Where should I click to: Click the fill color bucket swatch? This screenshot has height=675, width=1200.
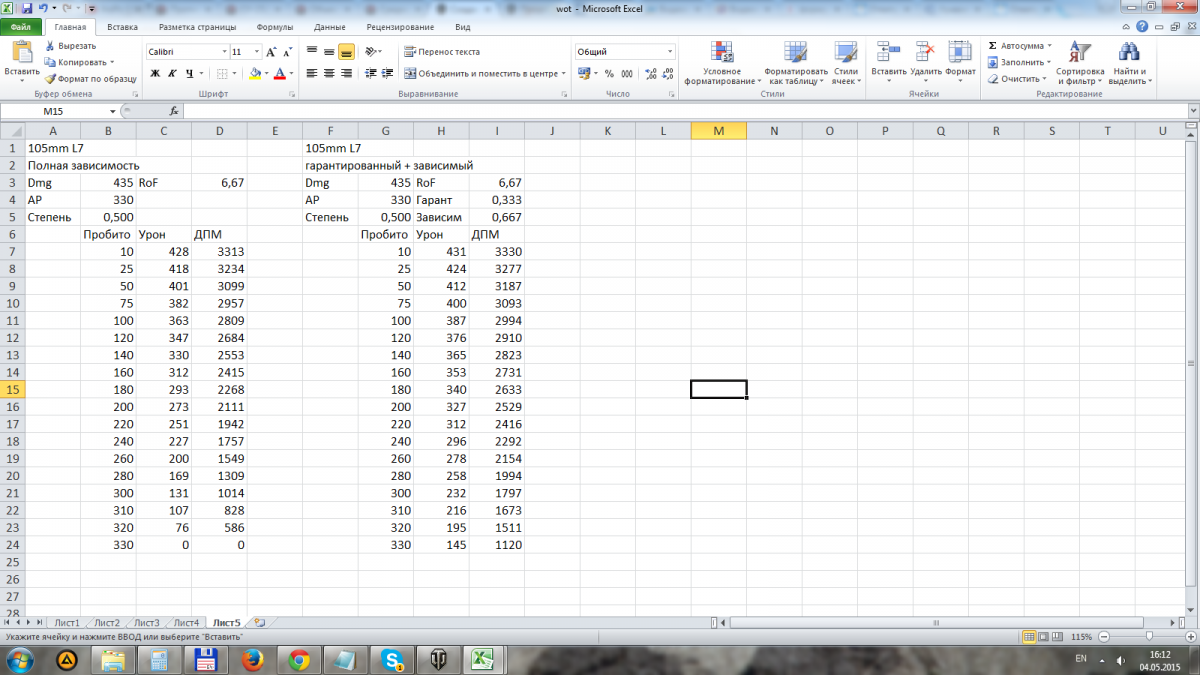(x=255, y=73)
